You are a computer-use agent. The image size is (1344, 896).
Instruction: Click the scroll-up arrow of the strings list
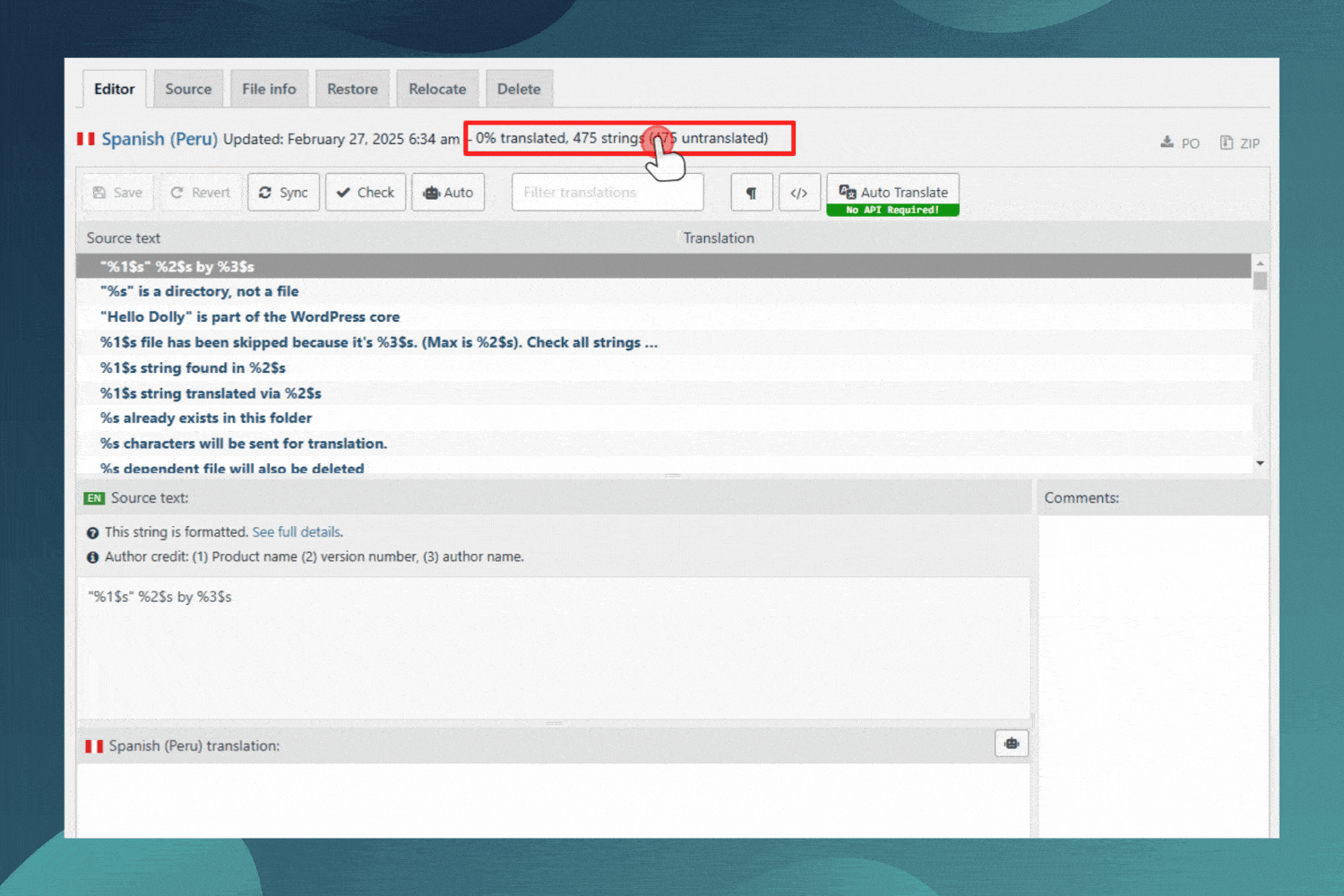click(1260, 263)
